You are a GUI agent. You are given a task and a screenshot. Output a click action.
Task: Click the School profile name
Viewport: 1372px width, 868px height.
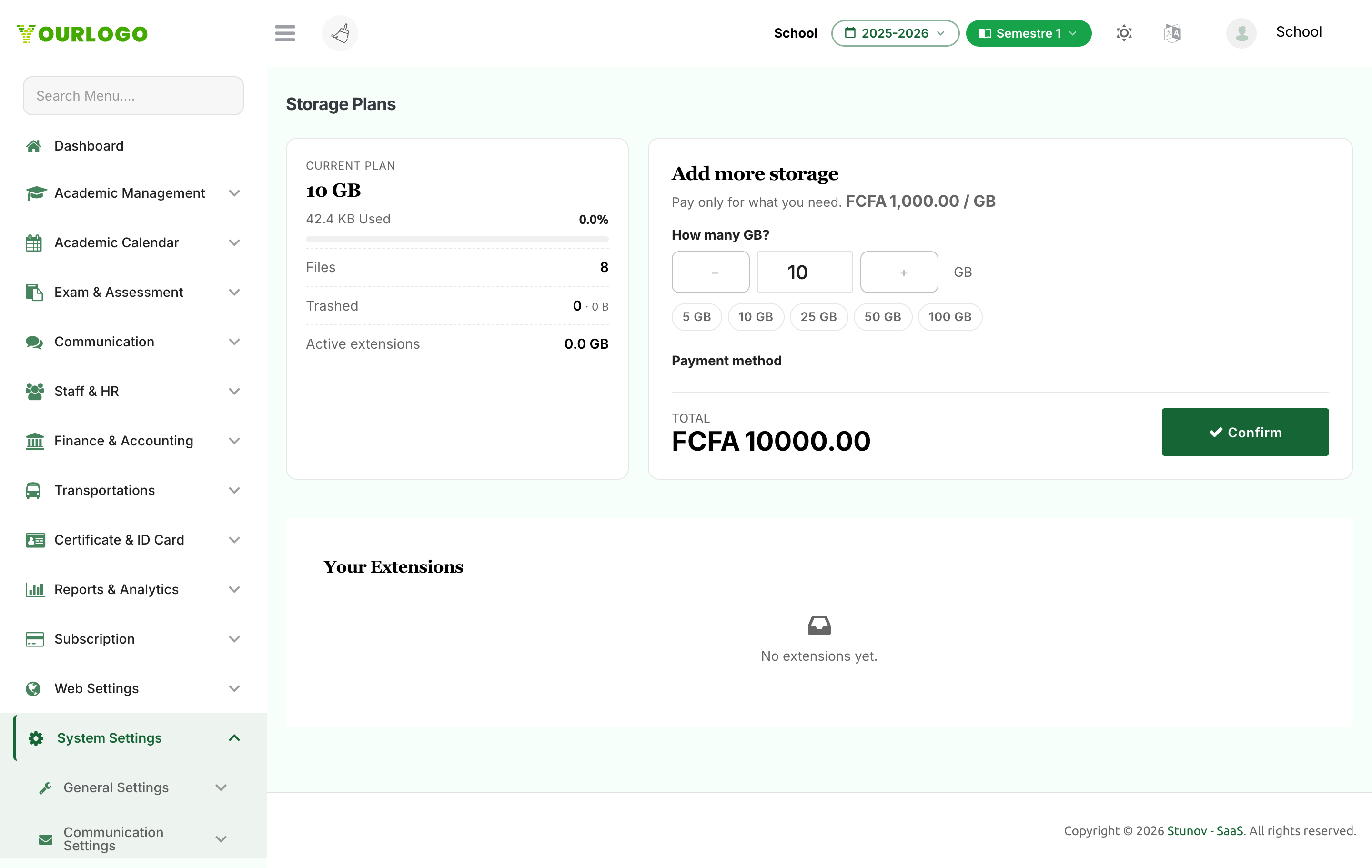tap(1299, 32)
